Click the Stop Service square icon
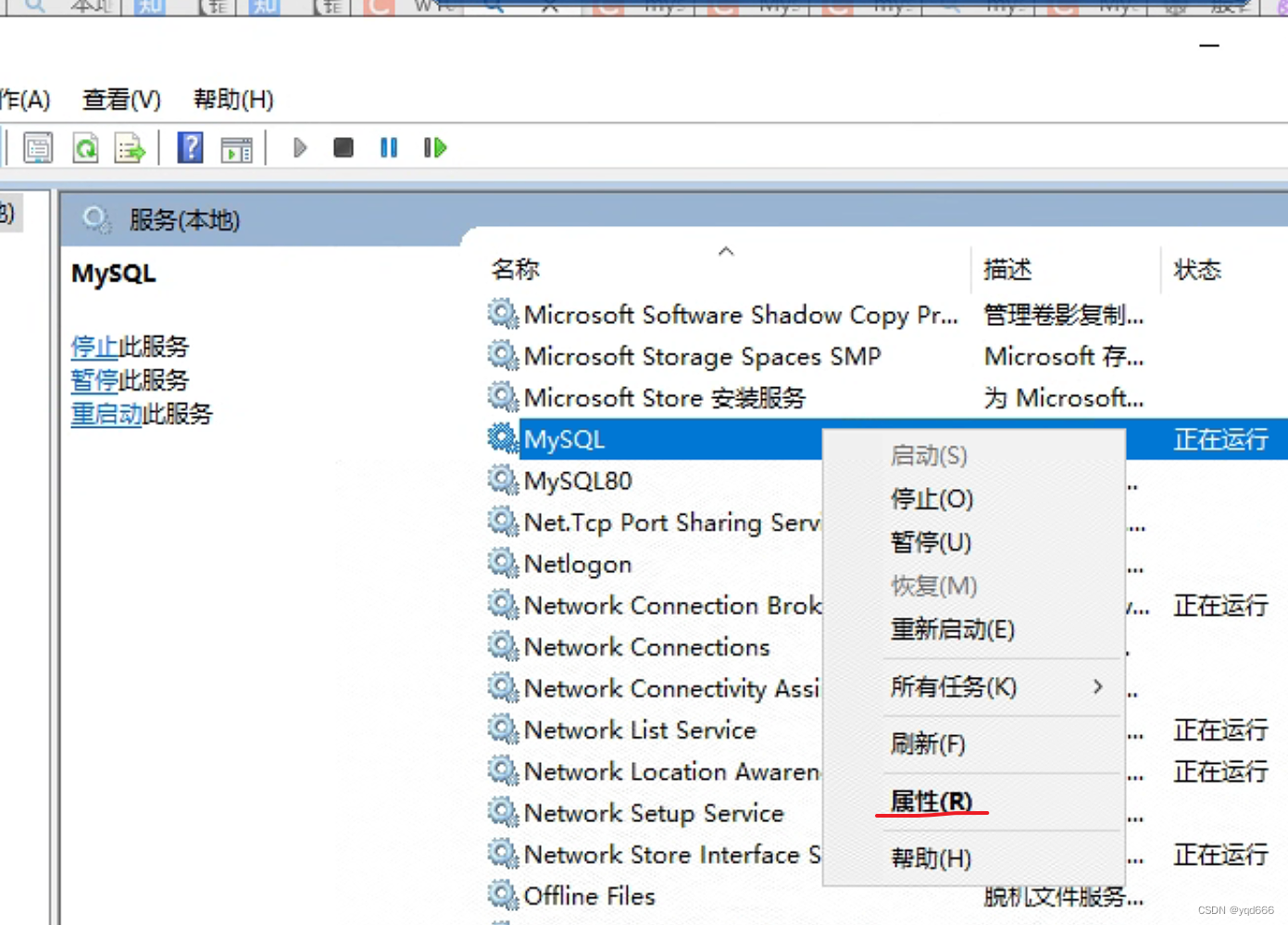This screenshot has width=1288, height=925. 344,148
